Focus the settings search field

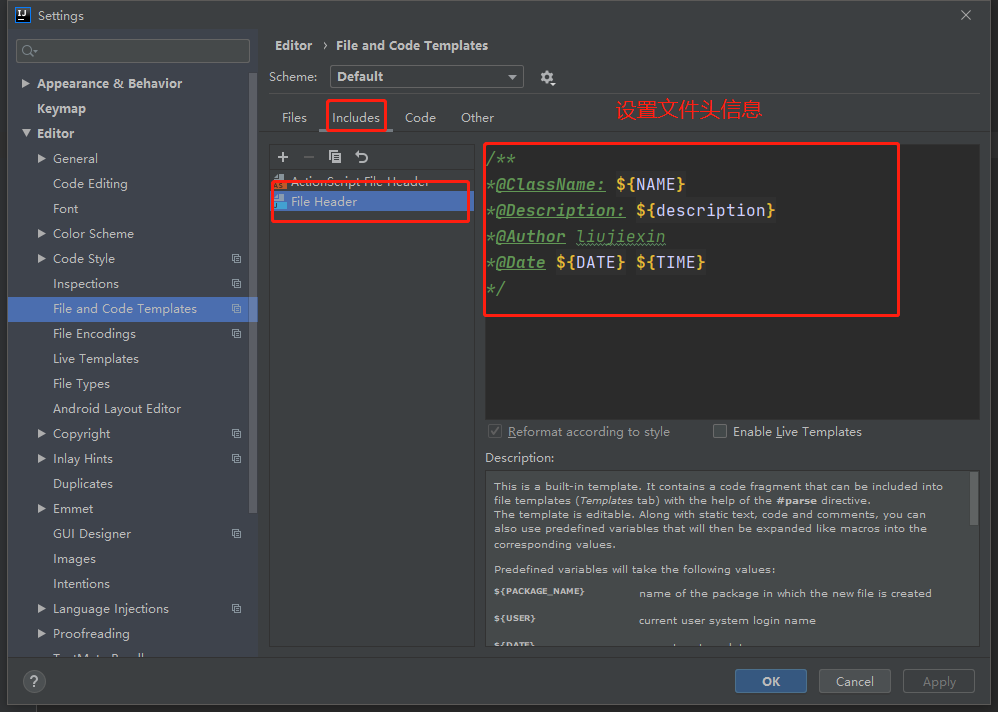point(133,51)
